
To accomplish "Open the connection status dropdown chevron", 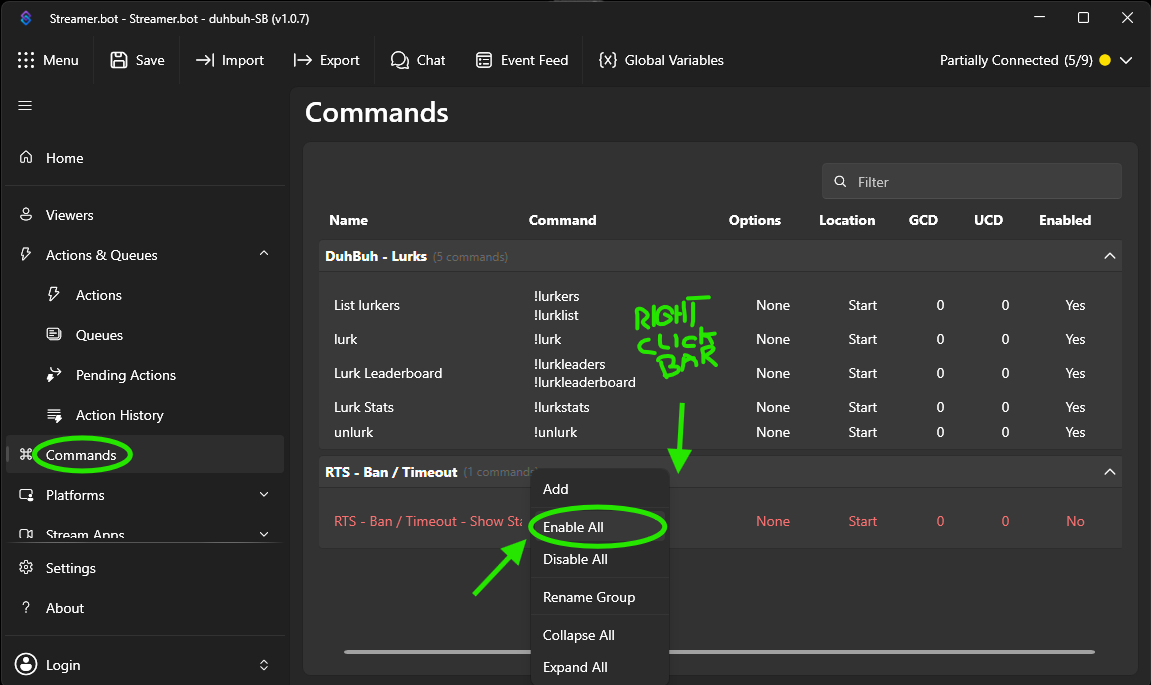I will coord(1126,60).
